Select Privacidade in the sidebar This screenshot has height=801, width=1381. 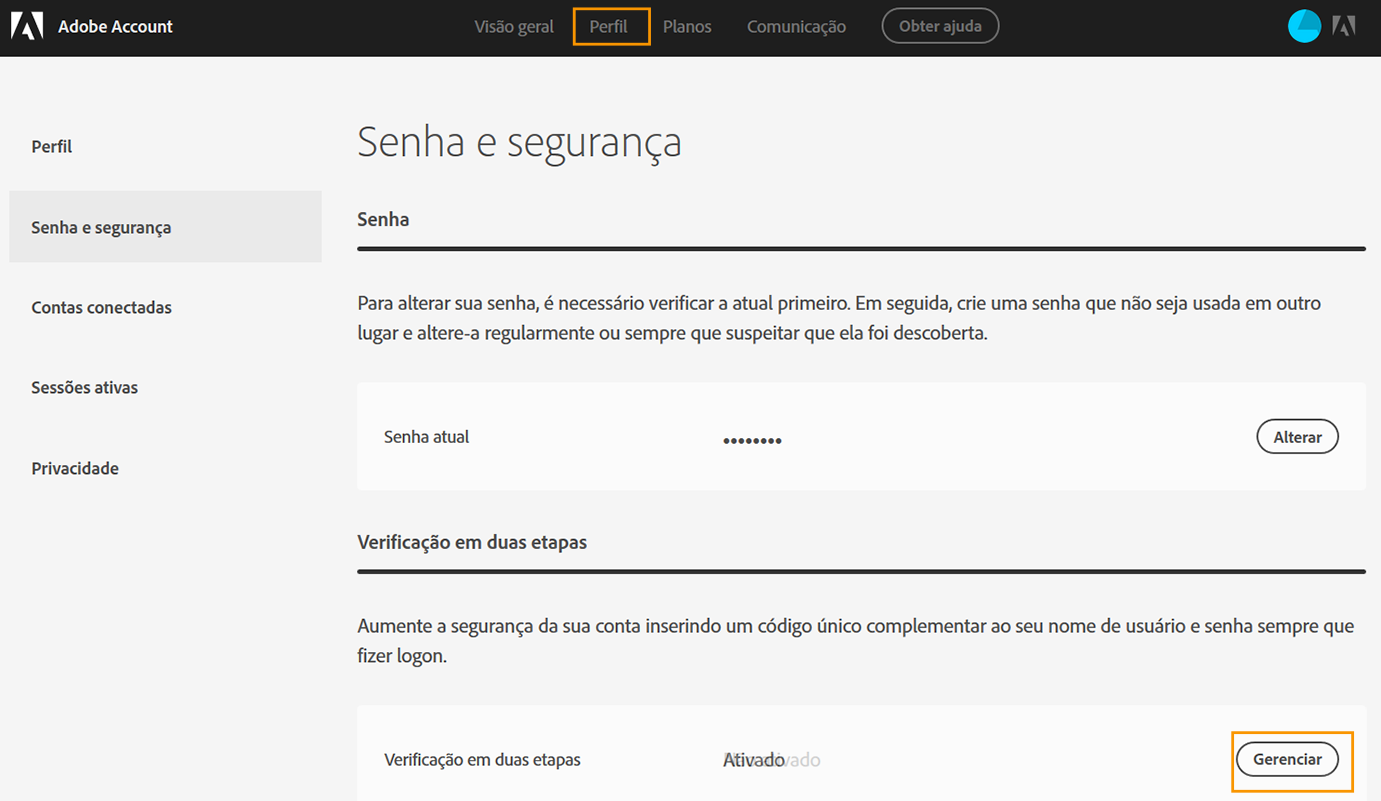pos(74,467)
